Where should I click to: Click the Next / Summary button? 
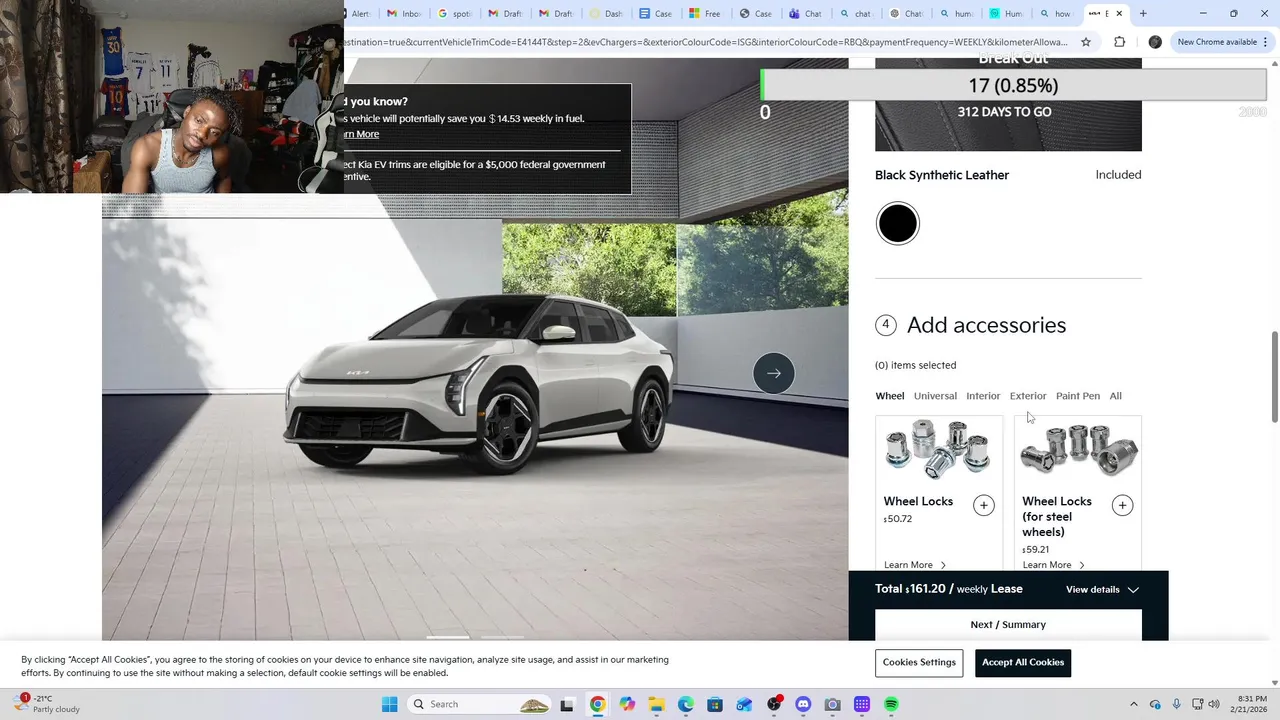[1008, 625]
